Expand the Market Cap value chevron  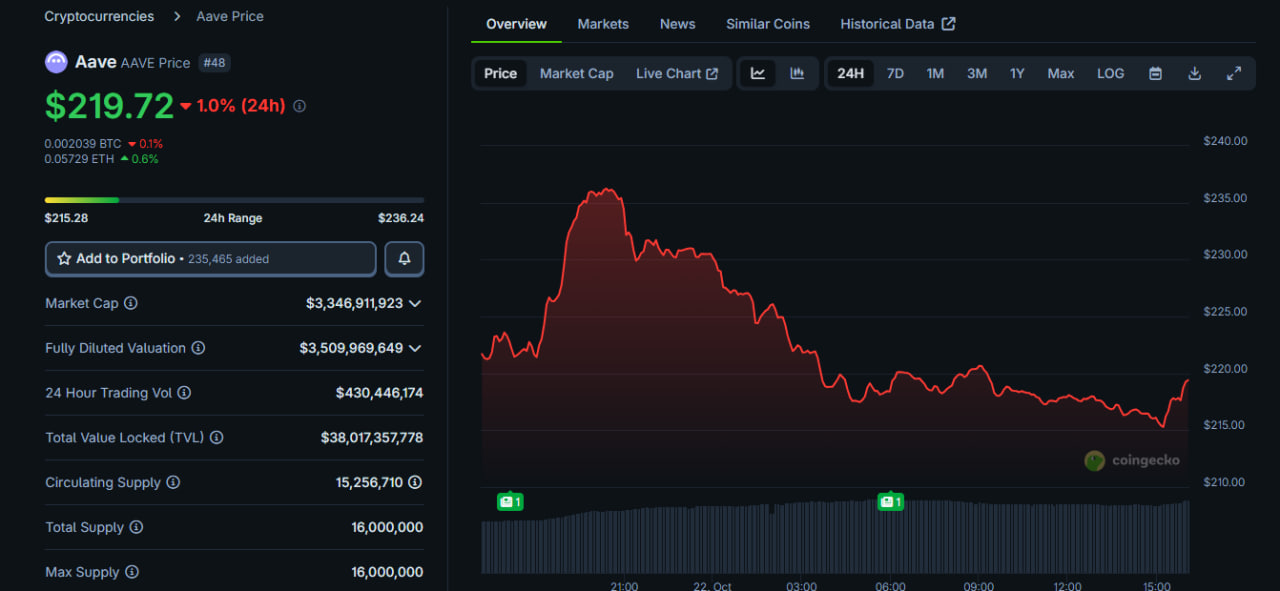click(x=415, y=303)
